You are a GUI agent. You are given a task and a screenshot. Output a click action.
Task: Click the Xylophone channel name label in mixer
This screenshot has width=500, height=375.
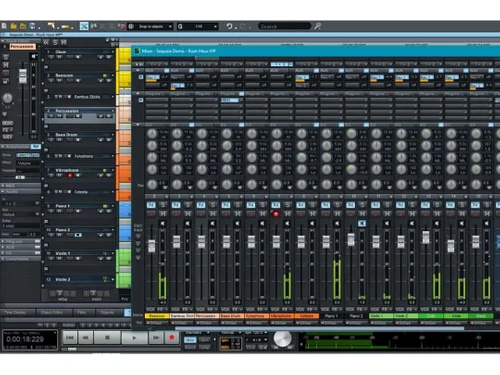pyautogui.click(x=257, y=316)
